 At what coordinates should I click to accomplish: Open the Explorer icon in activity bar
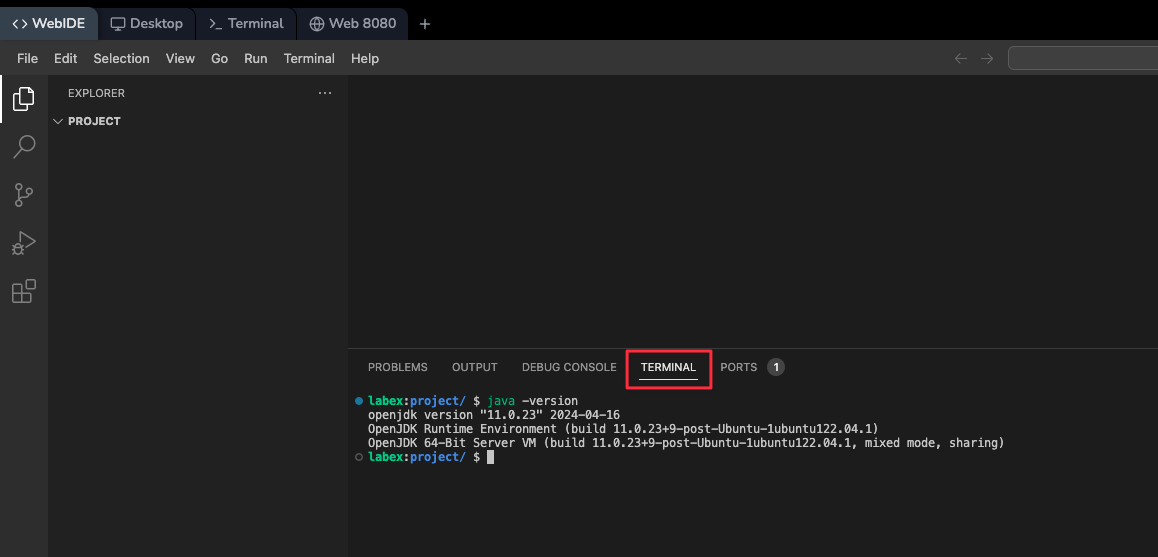tap(24, 99)
